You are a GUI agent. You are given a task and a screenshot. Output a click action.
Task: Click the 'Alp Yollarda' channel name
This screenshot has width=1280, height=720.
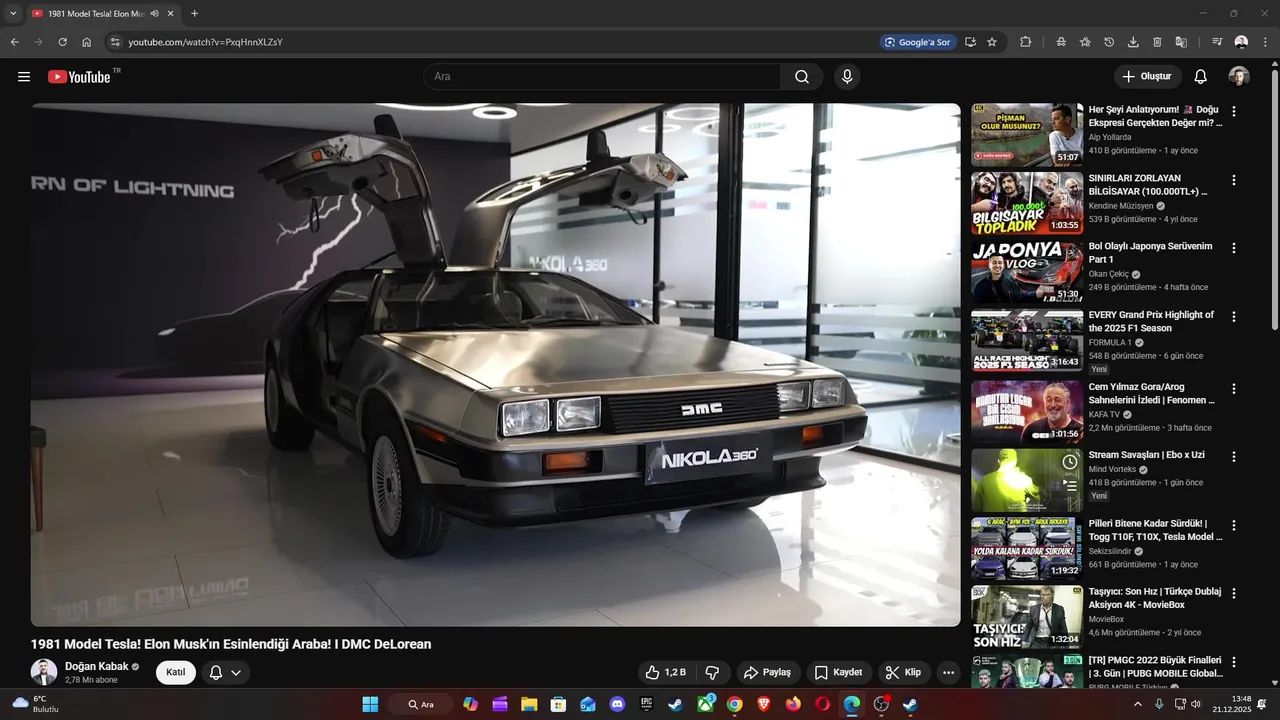click(x=1110, y=137)
